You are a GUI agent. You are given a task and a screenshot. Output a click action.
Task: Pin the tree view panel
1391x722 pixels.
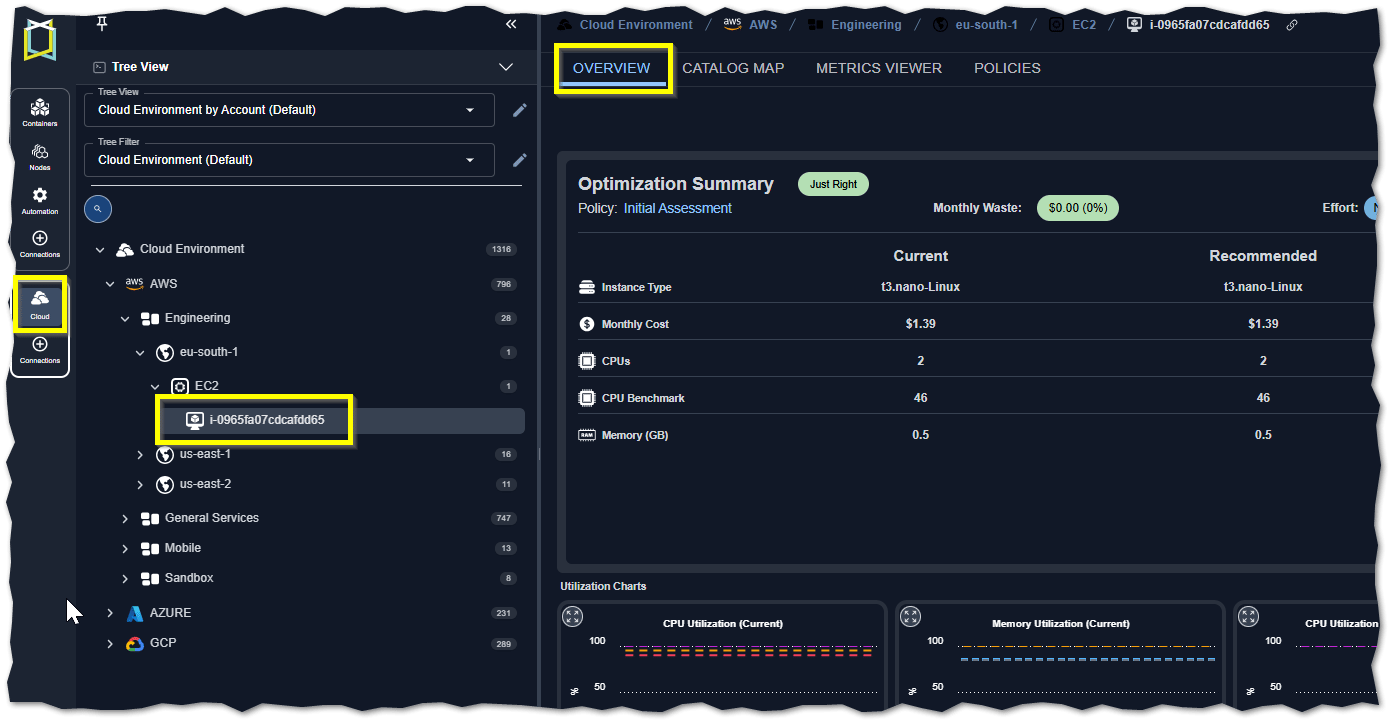pos(101,24)
